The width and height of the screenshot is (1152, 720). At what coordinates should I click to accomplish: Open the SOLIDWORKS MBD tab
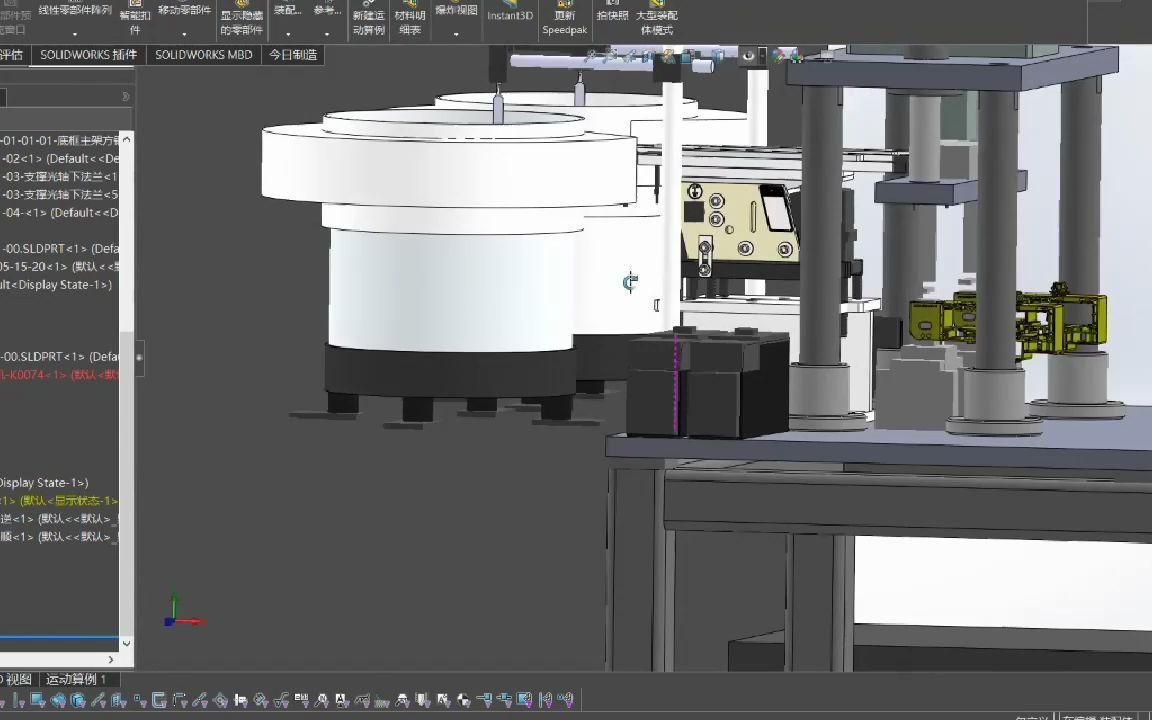tap(203, 55)
